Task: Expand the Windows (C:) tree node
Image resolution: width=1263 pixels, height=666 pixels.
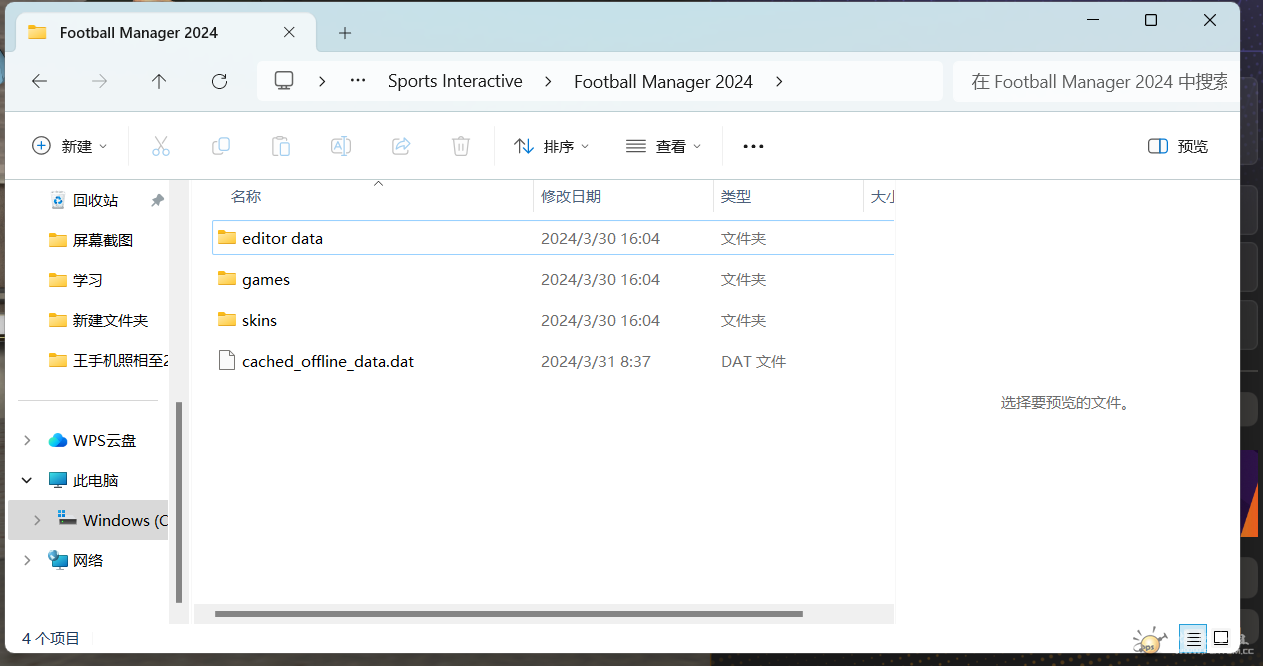Action: pyautogui.click(x=37, y=520)
